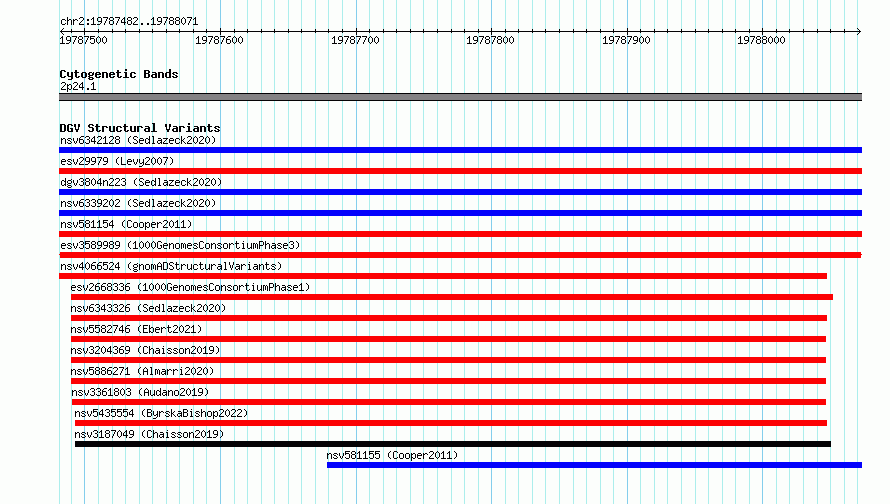890x504 pixels.
Task: Select the blue bar under nsv6342128
Action: (460, 150)
